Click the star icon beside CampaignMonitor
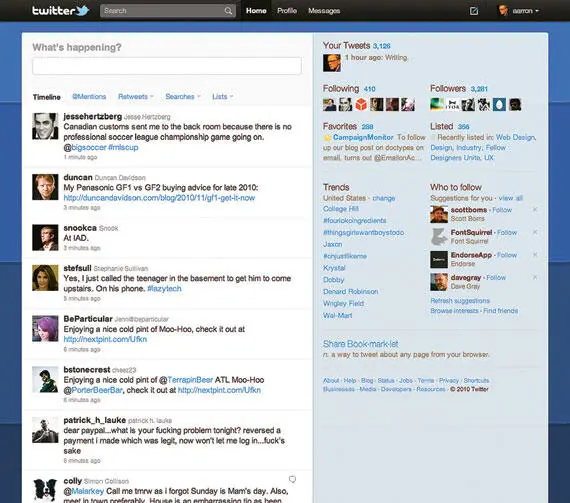 (327, 137)
